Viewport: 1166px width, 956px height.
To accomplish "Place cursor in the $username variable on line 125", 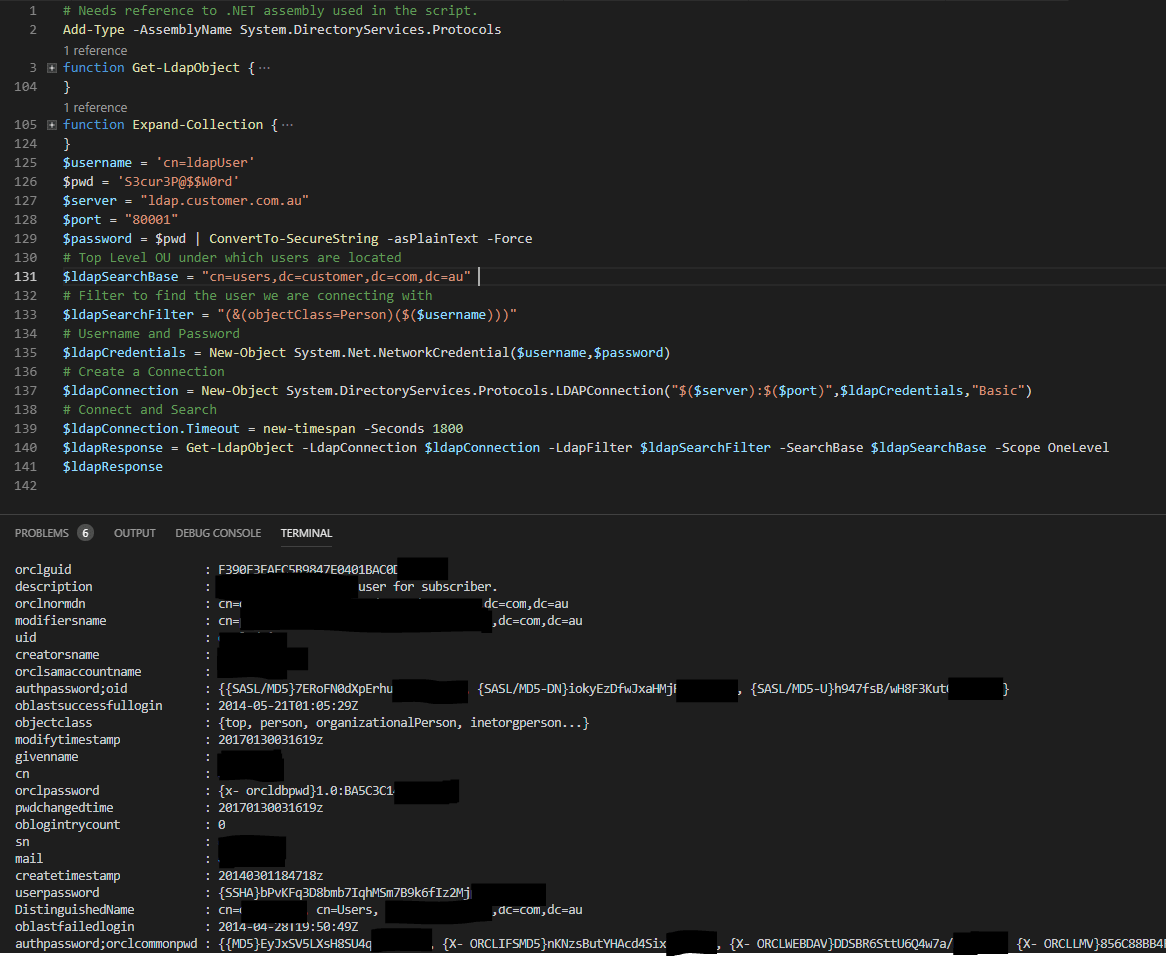I will click(97, 162).
